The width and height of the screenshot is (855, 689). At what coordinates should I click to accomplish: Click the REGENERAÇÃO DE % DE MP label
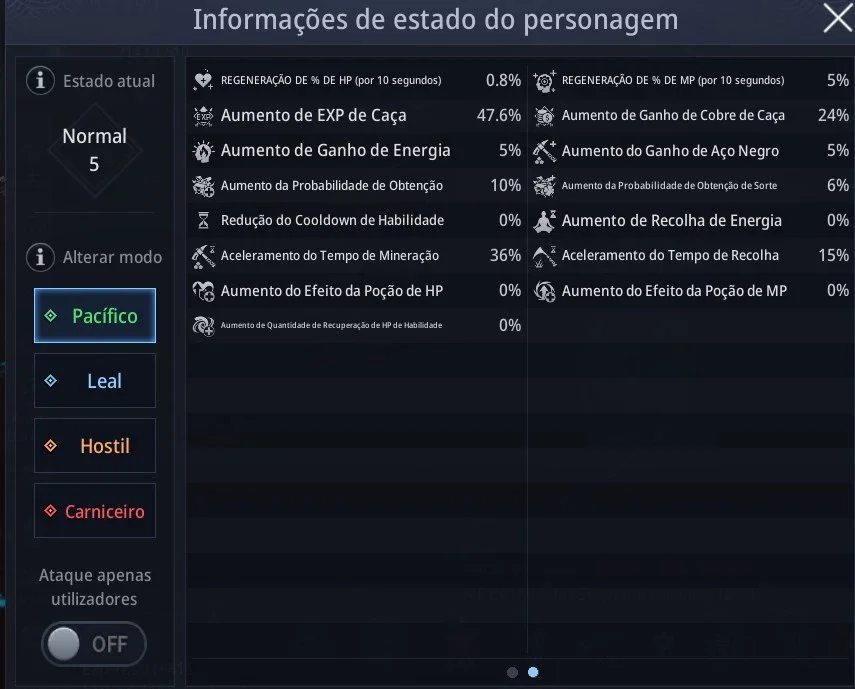point(673,81)
